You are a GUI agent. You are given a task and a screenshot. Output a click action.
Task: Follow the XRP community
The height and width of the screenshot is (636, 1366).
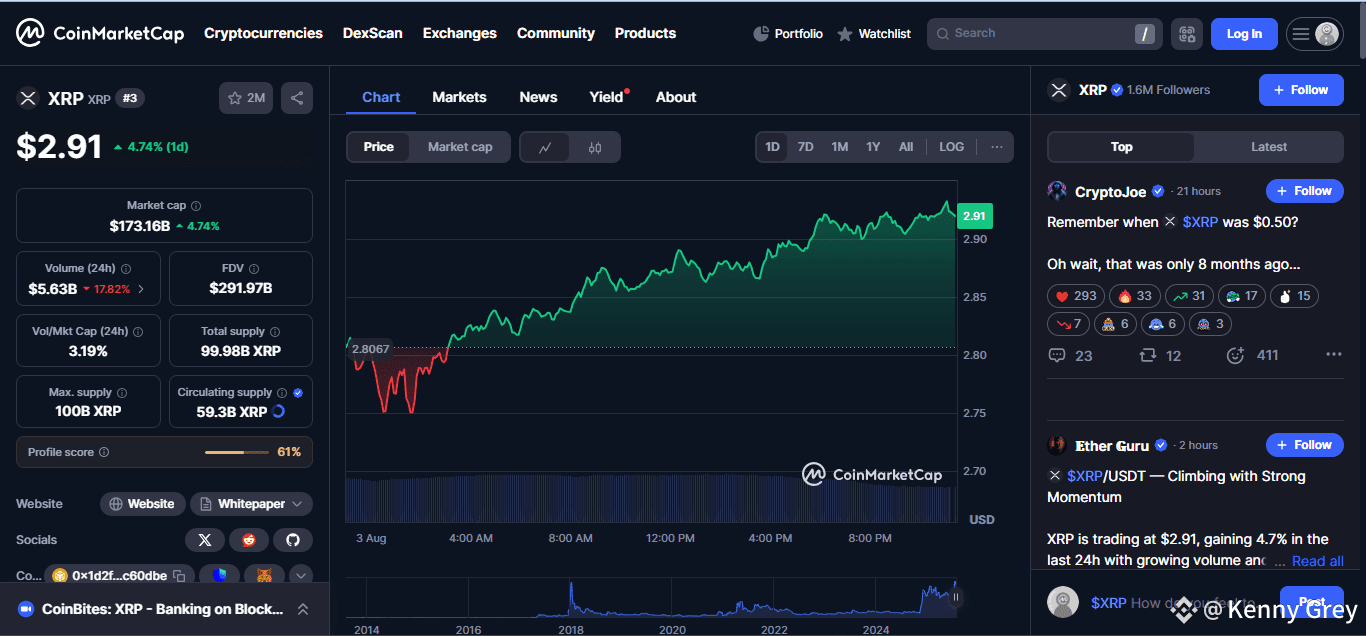click(1301, 90)
